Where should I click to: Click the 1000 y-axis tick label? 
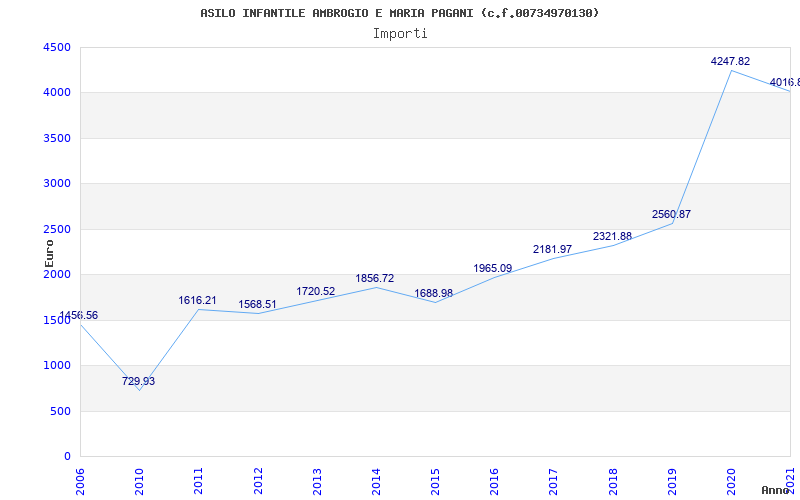(57, 365)
